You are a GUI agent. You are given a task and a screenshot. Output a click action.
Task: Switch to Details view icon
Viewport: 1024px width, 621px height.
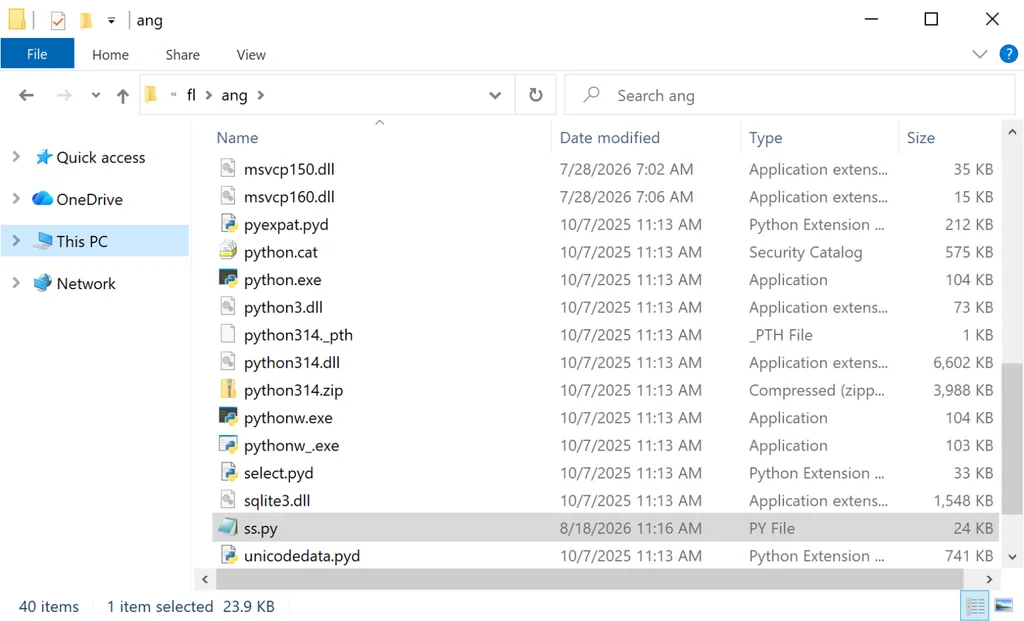point(975,606)
